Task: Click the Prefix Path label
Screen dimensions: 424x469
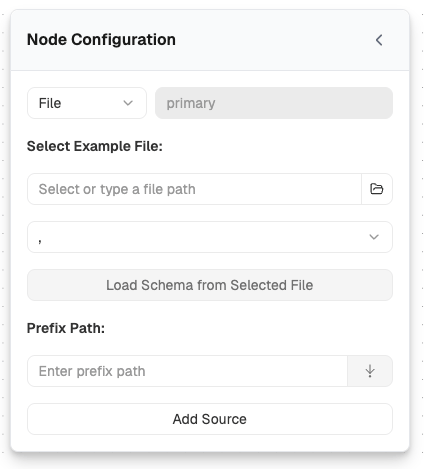Action: coord(66,328)
